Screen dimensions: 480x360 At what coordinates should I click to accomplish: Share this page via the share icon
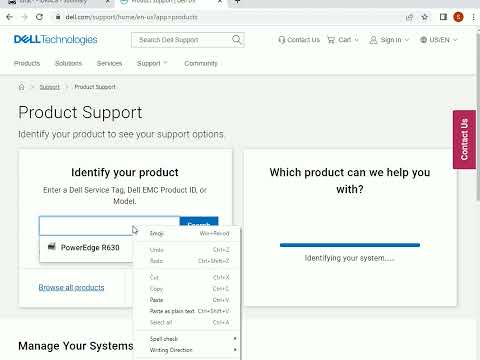409,17
